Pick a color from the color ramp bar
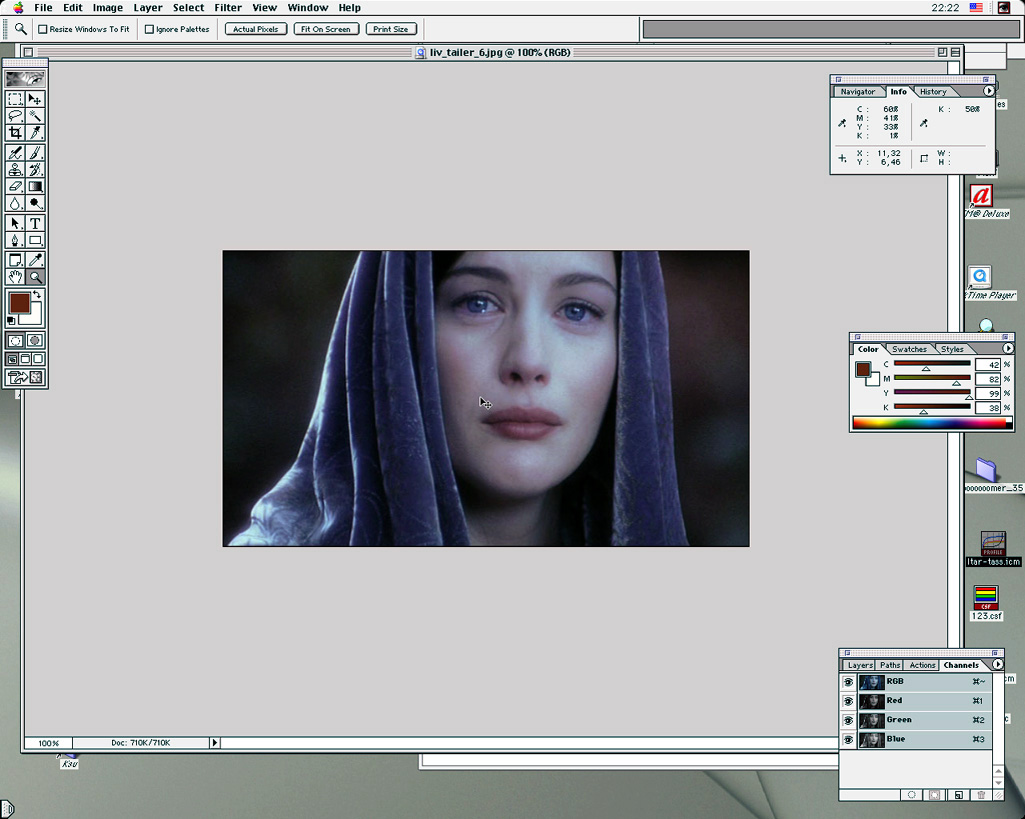Screen dimensions: 1025x819 pos(932,423)
